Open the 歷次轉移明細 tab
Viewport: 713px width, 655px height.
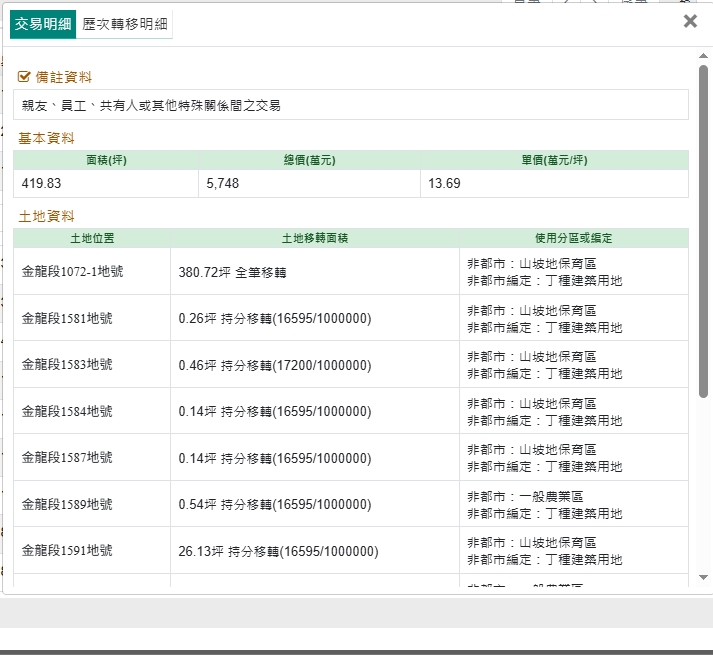pos(125,24)
